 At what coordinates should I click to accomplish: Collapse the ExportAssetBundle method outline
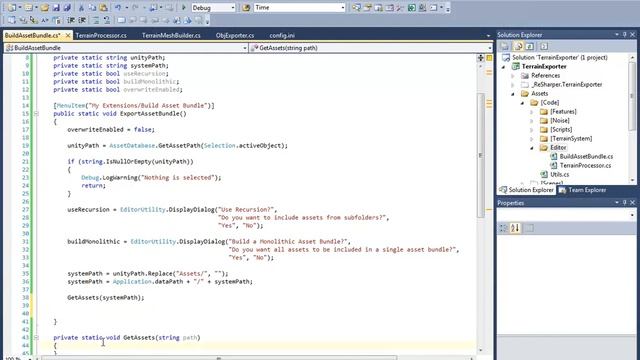pyautogui.click(x=36, y=113)
